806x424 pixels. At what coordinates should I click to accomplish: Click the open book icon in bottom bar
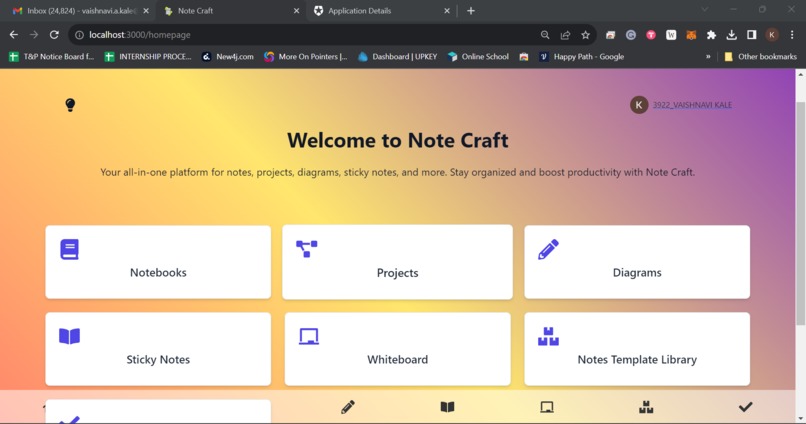448,407
